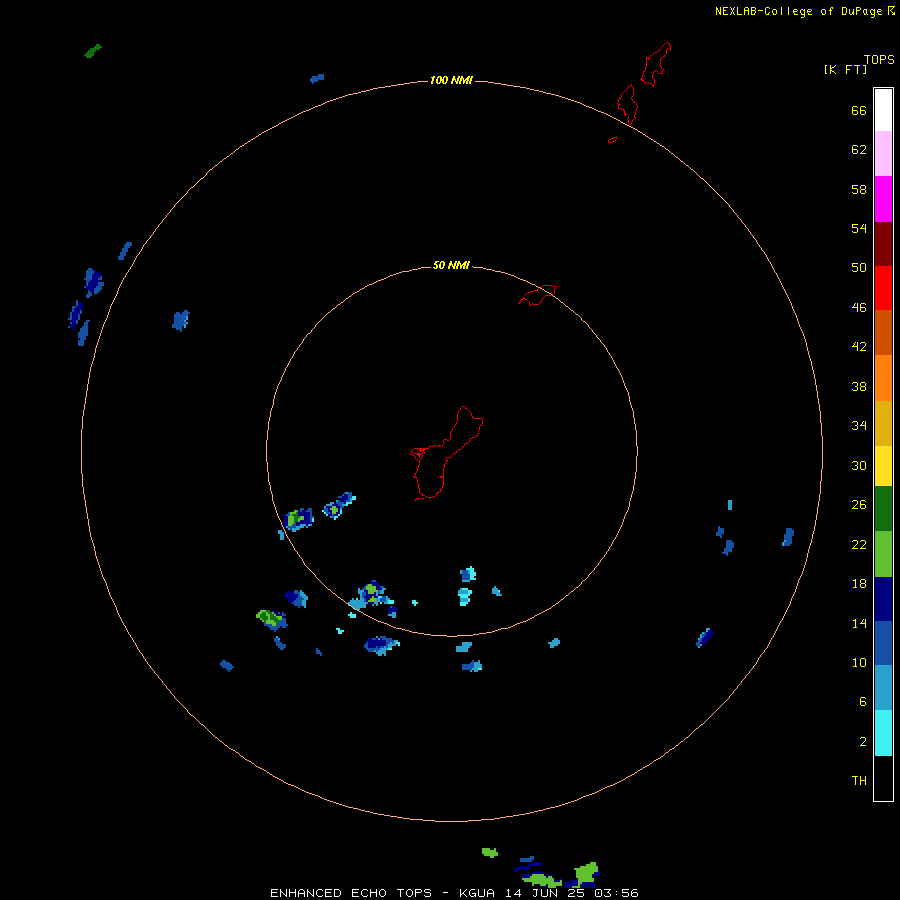Pick the light blue swatch between 6 and 10

pyautogui.click(x=883, y=688)
